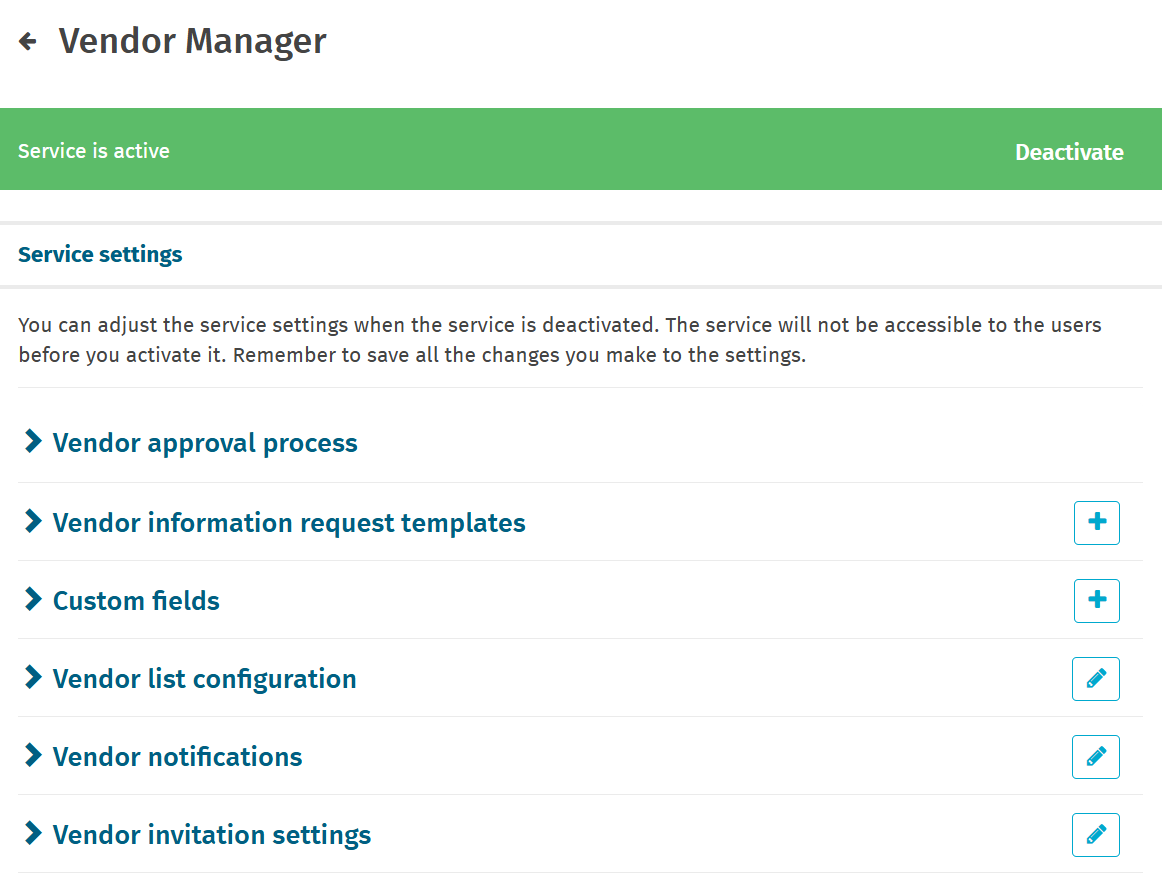The image size is (1162, 874).
Task: Expand the Vendor list configuration chevron
Action: tap(33, 678)
